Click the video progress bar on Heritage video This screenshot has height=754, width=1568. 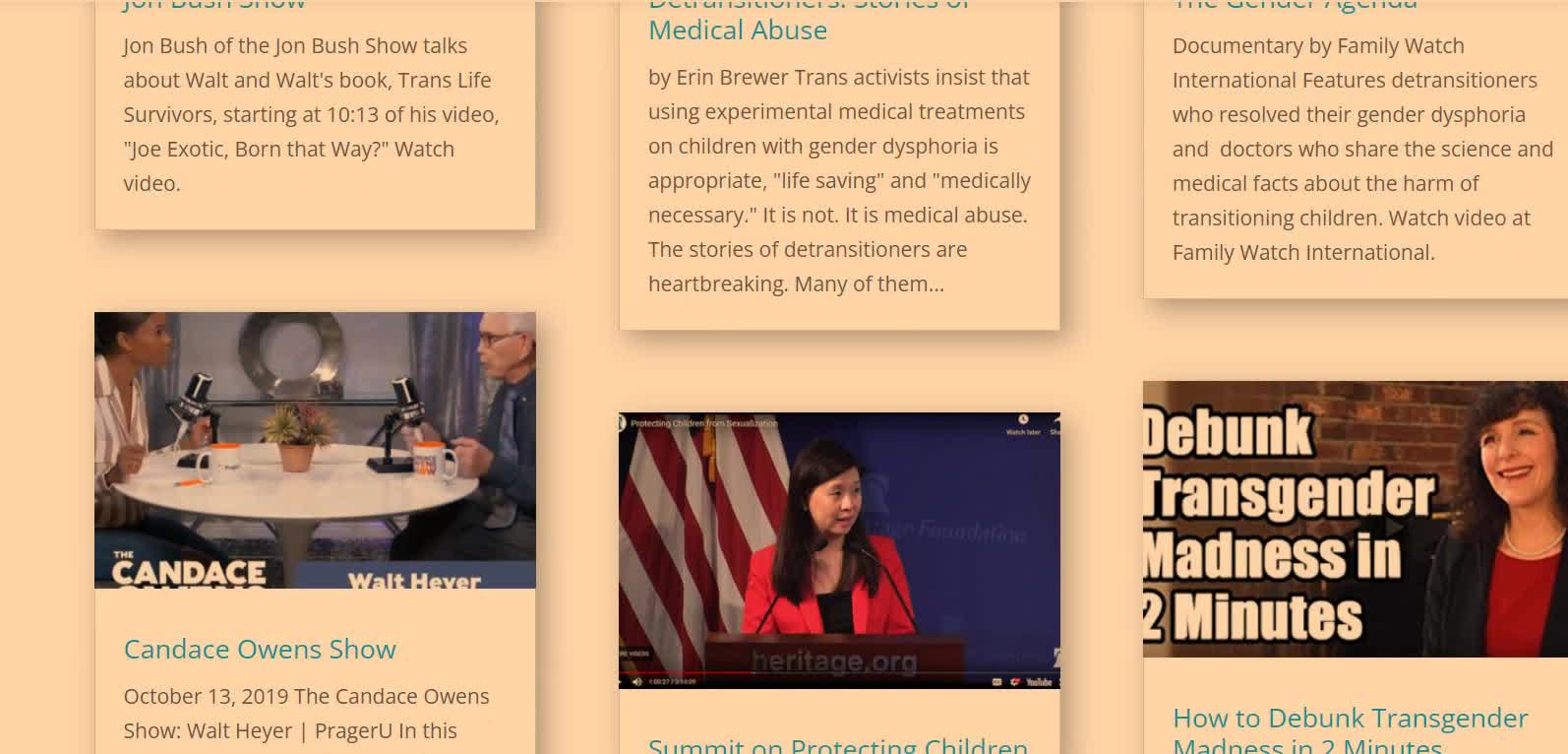click(x=839, y=672)
